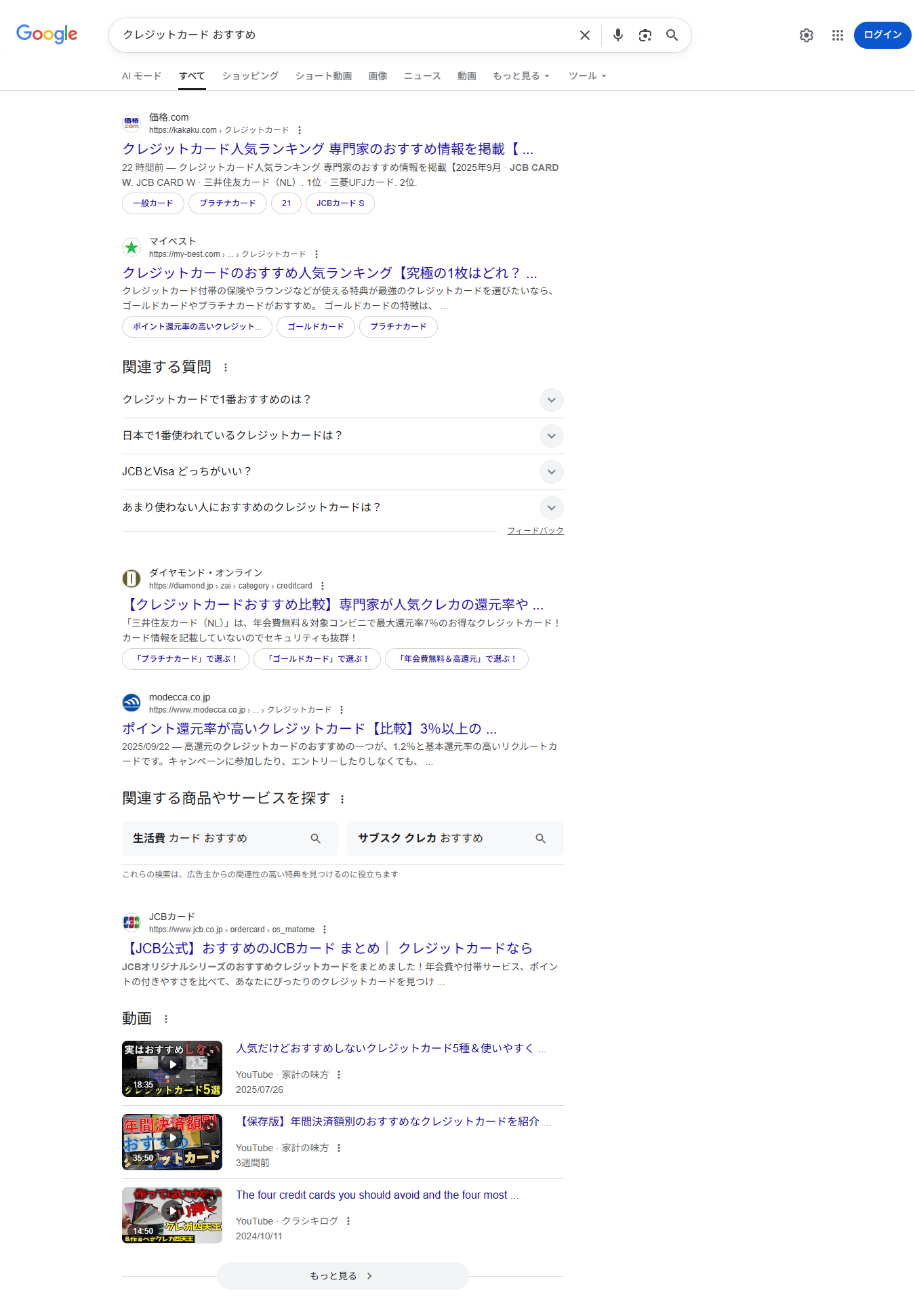Click the ログイン button
This screenshot has width=915, height=1316.
point(882,35)
